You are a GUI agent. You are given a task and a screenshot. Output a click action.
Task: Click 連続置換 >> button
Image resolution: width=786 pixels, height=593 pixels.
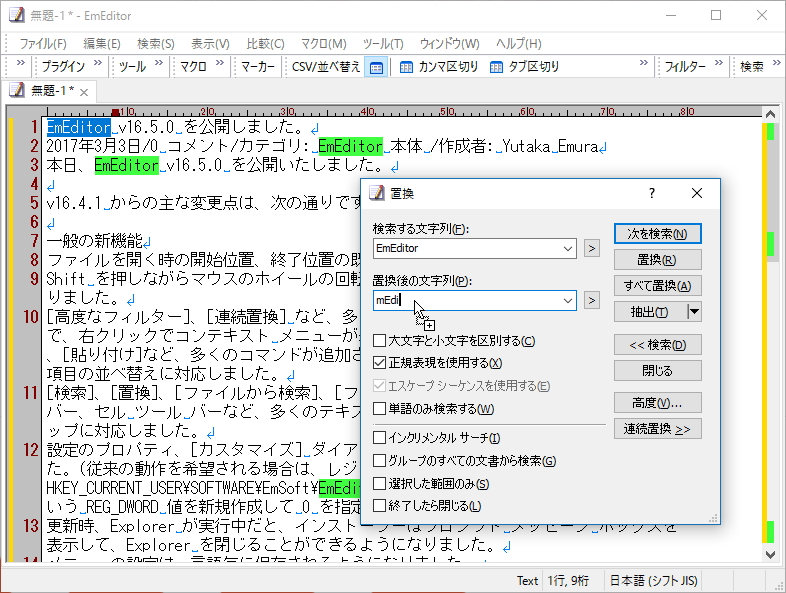pos(658,429)
